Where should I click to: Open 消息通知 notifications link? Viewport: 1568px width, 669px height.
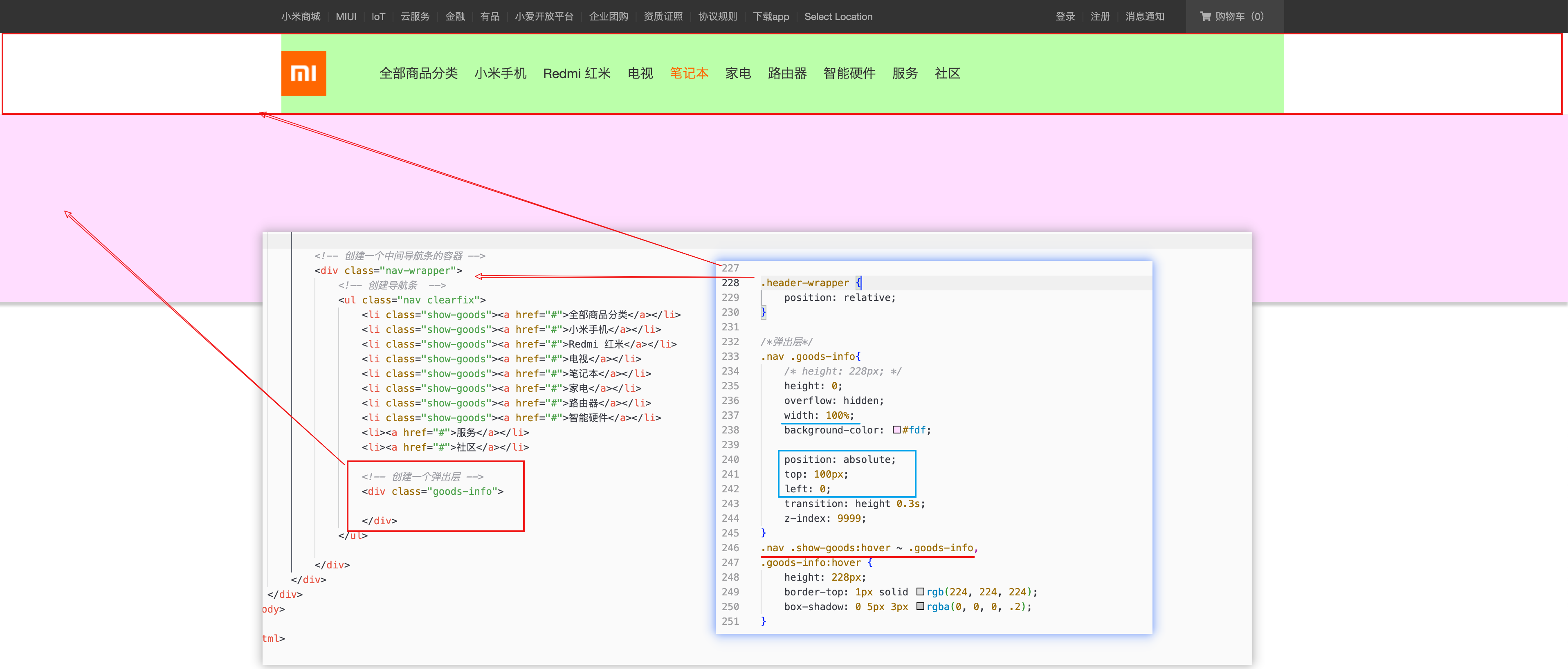tap(1144, 16)
